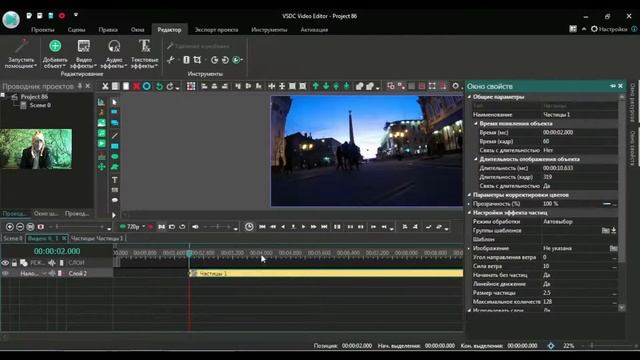Select the ellipse shape tool
Image resolution: width=640 pixels, height=360 pixels.
pos(115,156)
